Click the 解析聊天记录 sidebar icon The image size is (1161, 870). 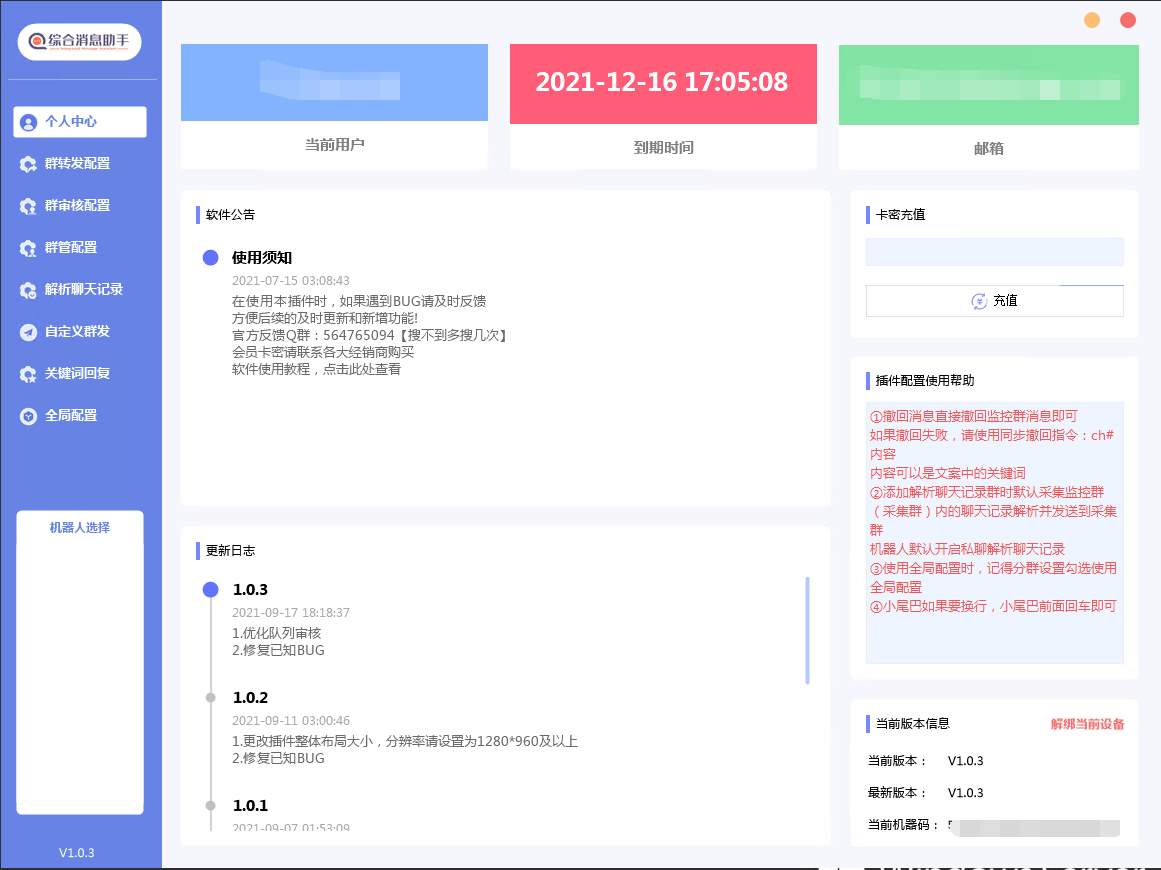pyautogui.click(x=28, y=290)
